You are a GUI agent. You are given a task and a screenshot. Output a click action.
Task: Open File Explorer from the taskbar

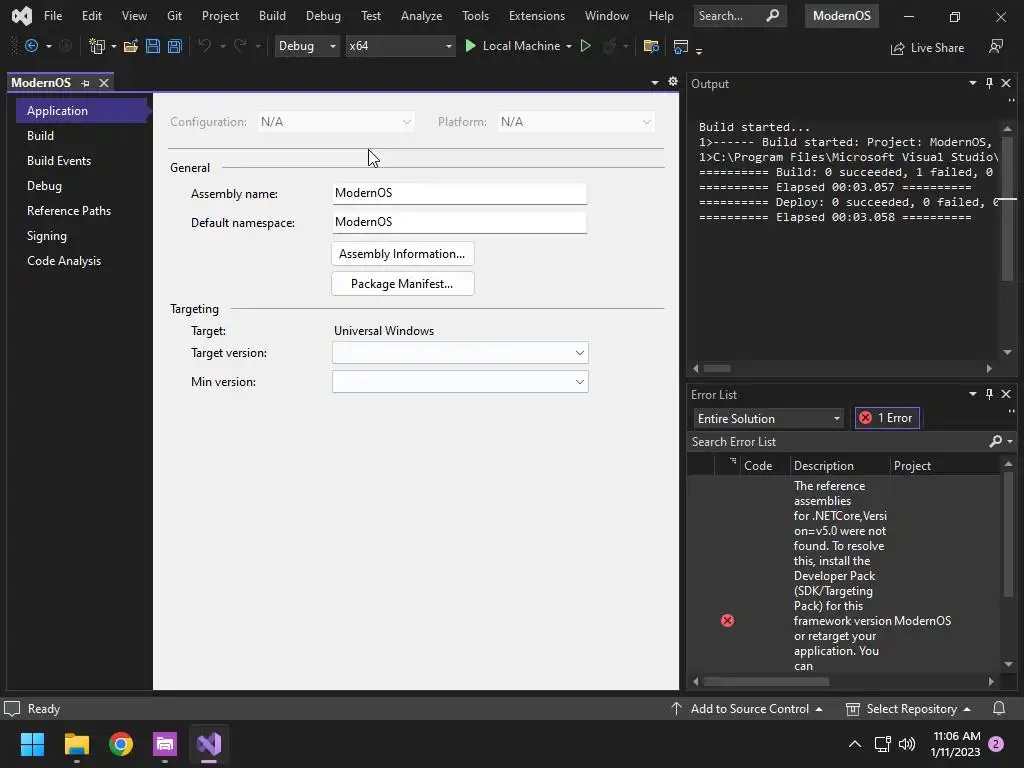point(76,744)
